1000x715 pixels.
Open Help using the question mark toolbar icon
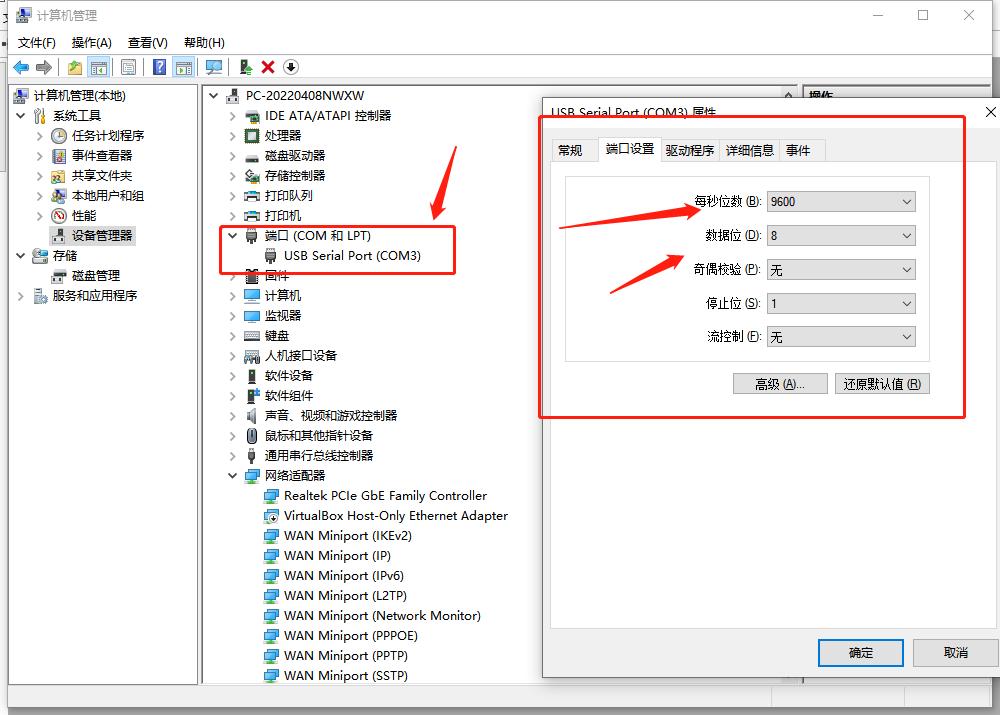(x=158, y=66)
